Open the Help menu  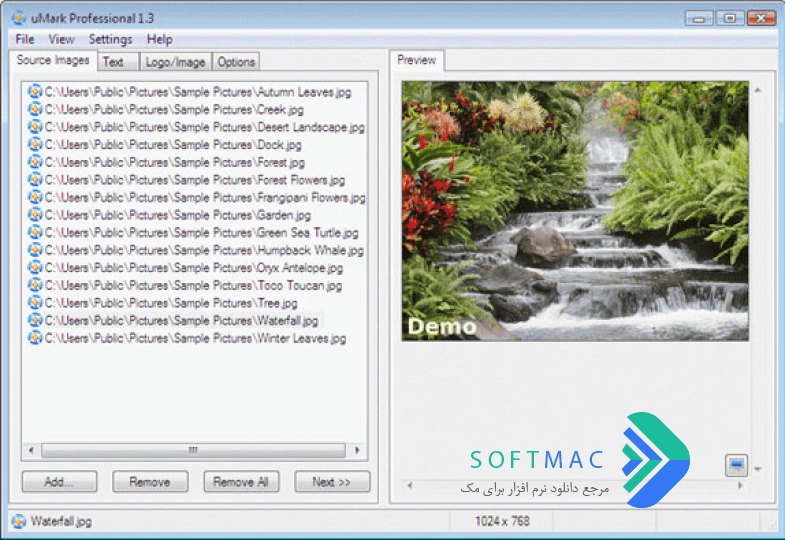(159, 39)
